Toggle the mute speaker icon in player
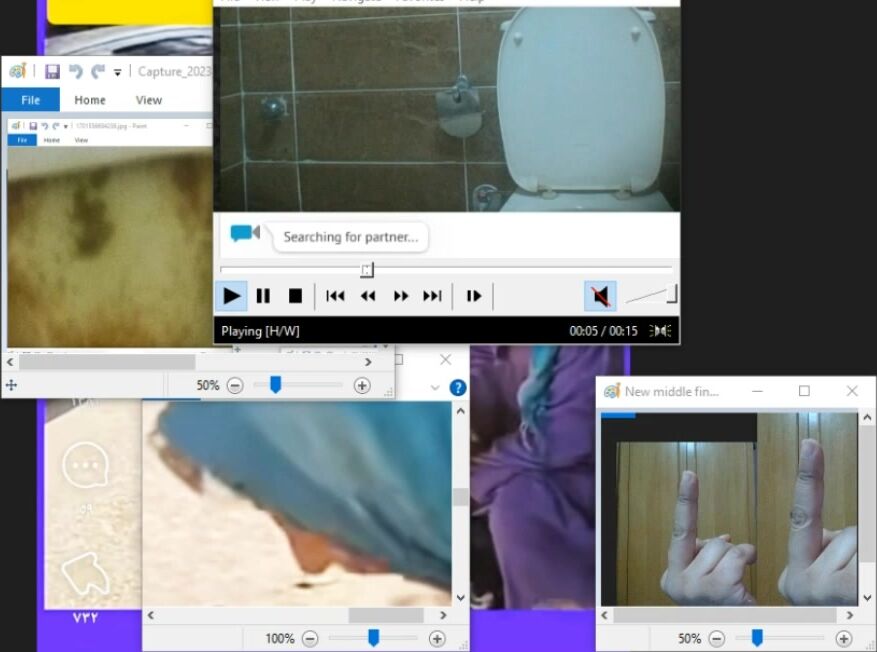877x652 pixels. click(600, 296)
